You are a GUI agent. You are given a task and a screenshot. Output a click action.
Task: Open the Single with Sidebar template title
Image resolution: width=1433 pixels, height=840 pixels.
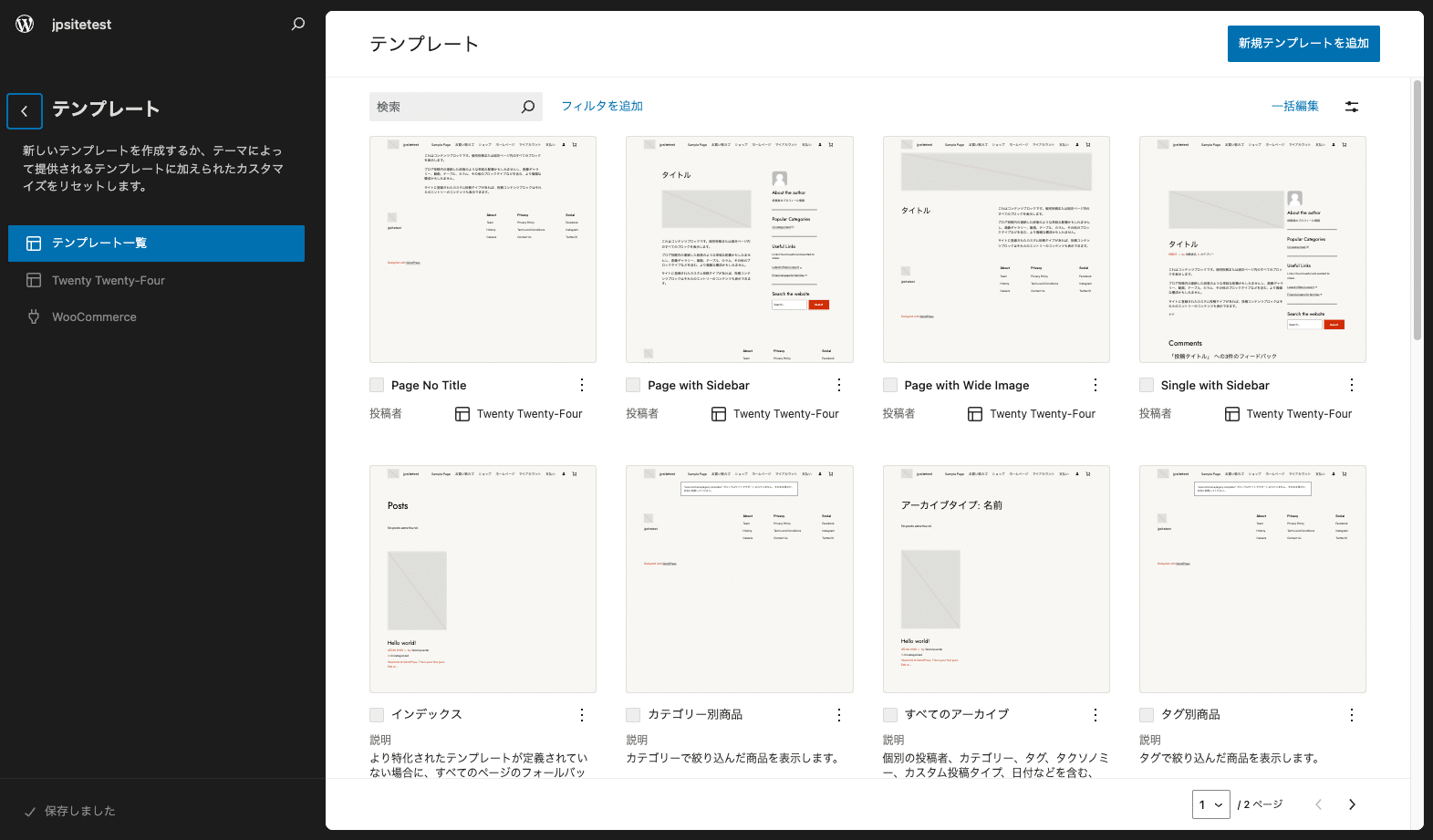pos(1215,386)
